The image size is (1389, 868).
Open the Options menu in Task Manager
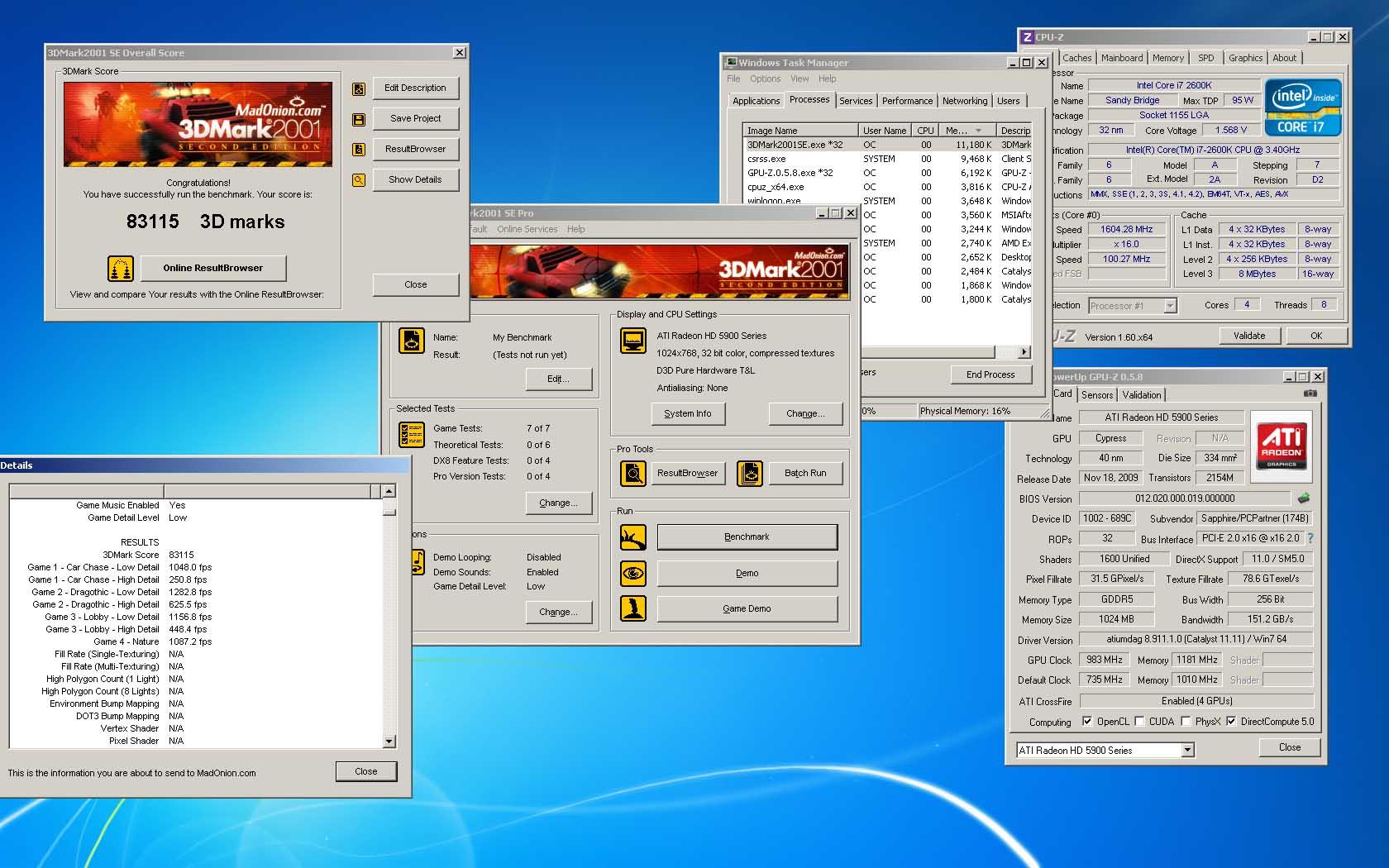click(765, 79)
